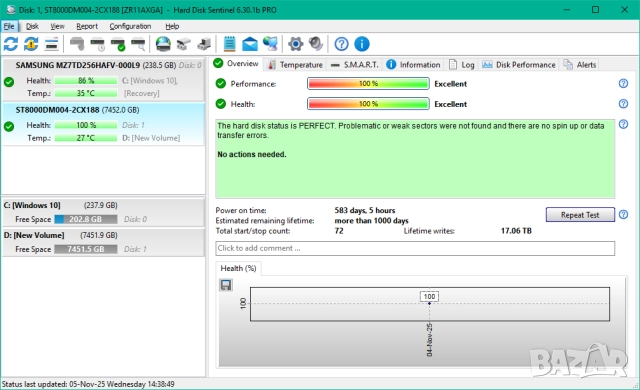Open Configuration via the gear toolbar icon
The width and height of the screenshot is (640, 390).
point(296,44)
